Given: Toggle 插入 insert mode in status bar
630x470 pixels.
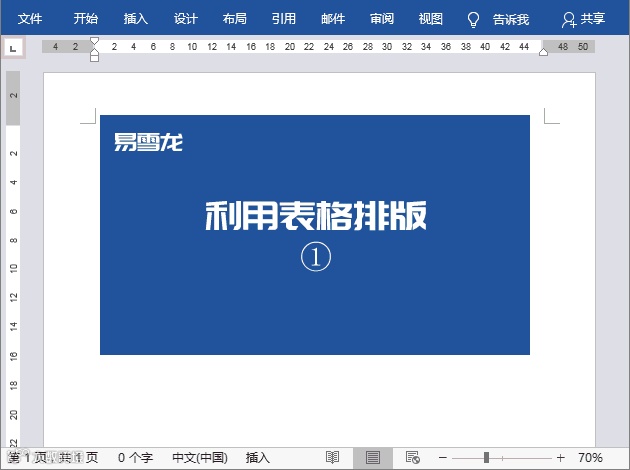Looking at the screenshot, I should click(258, 458).
